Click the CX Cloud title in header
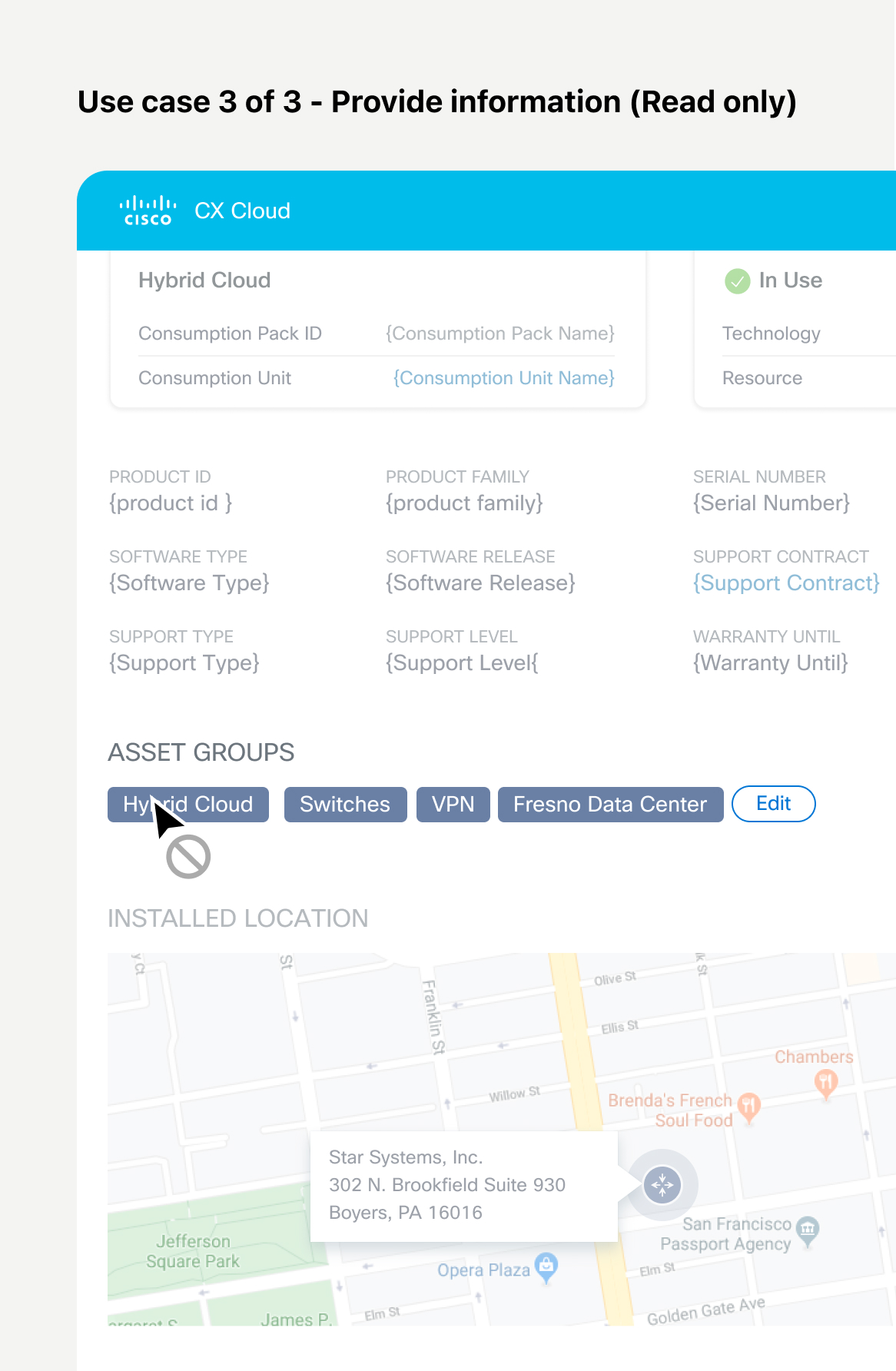 point(242,211)
